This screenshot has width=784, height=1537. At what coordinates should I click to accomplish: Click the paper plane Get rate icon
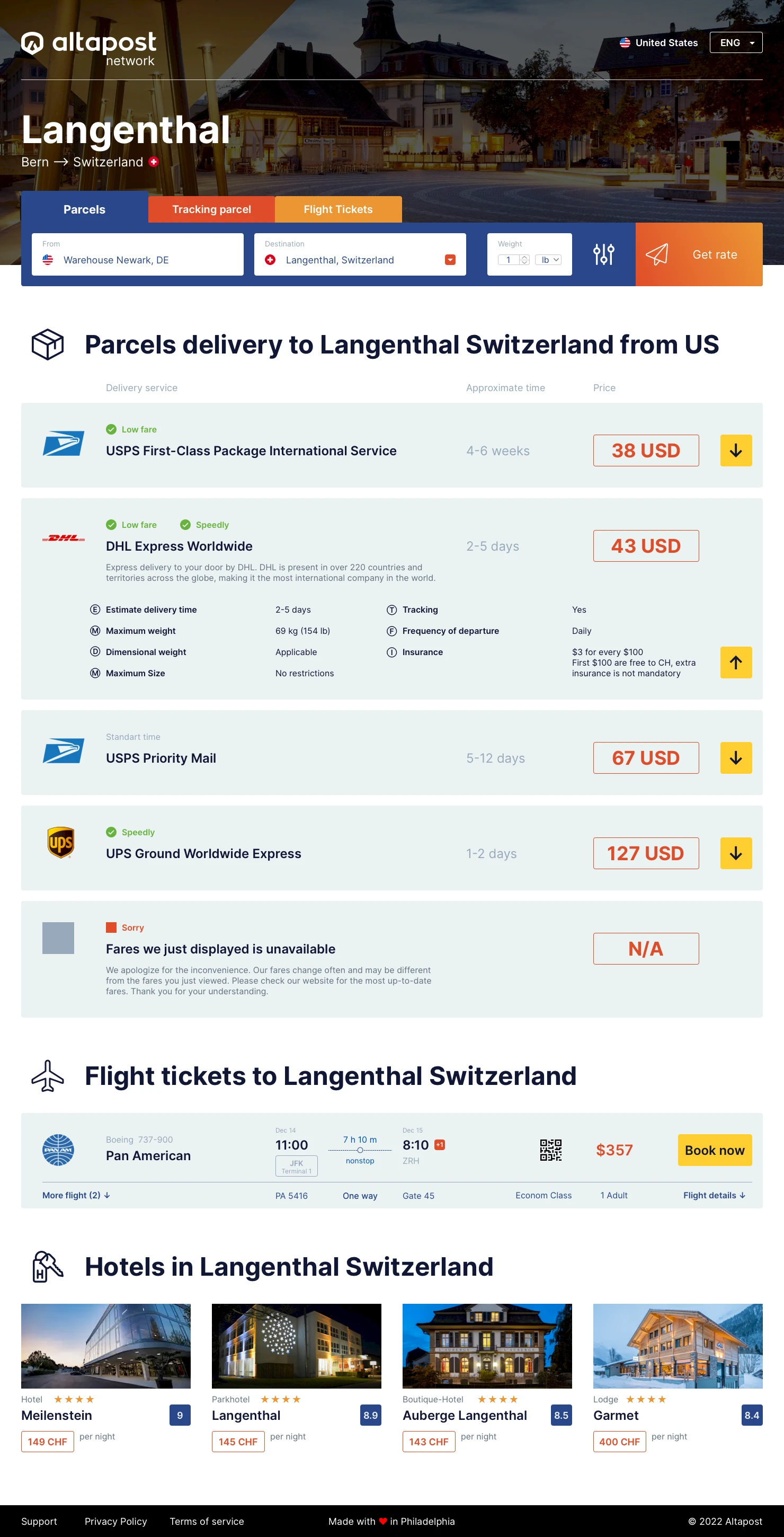click(656, 254)
